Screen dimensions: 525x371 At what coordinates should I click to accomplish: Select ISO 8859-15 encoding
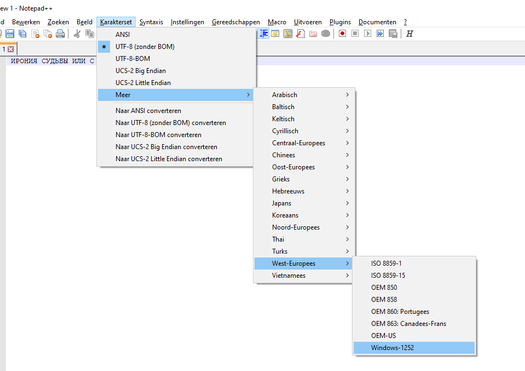point(414,276)
